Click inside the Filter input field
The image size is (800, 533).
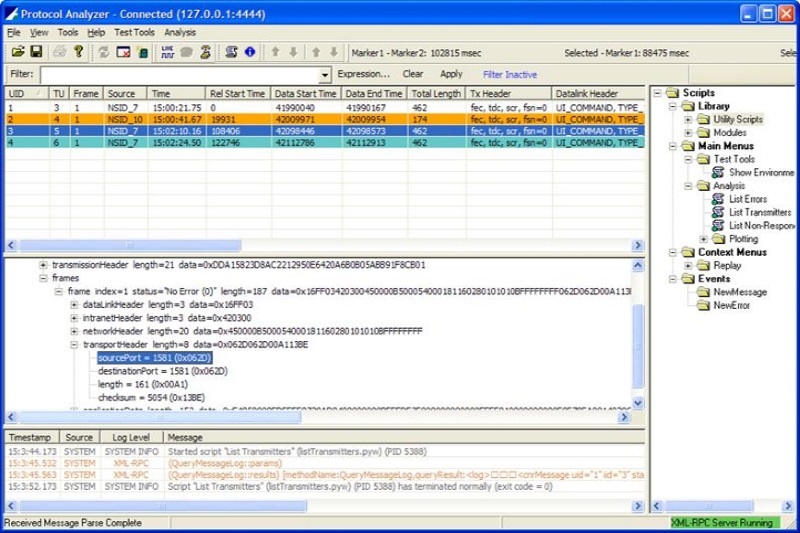[x=180, y=75]
